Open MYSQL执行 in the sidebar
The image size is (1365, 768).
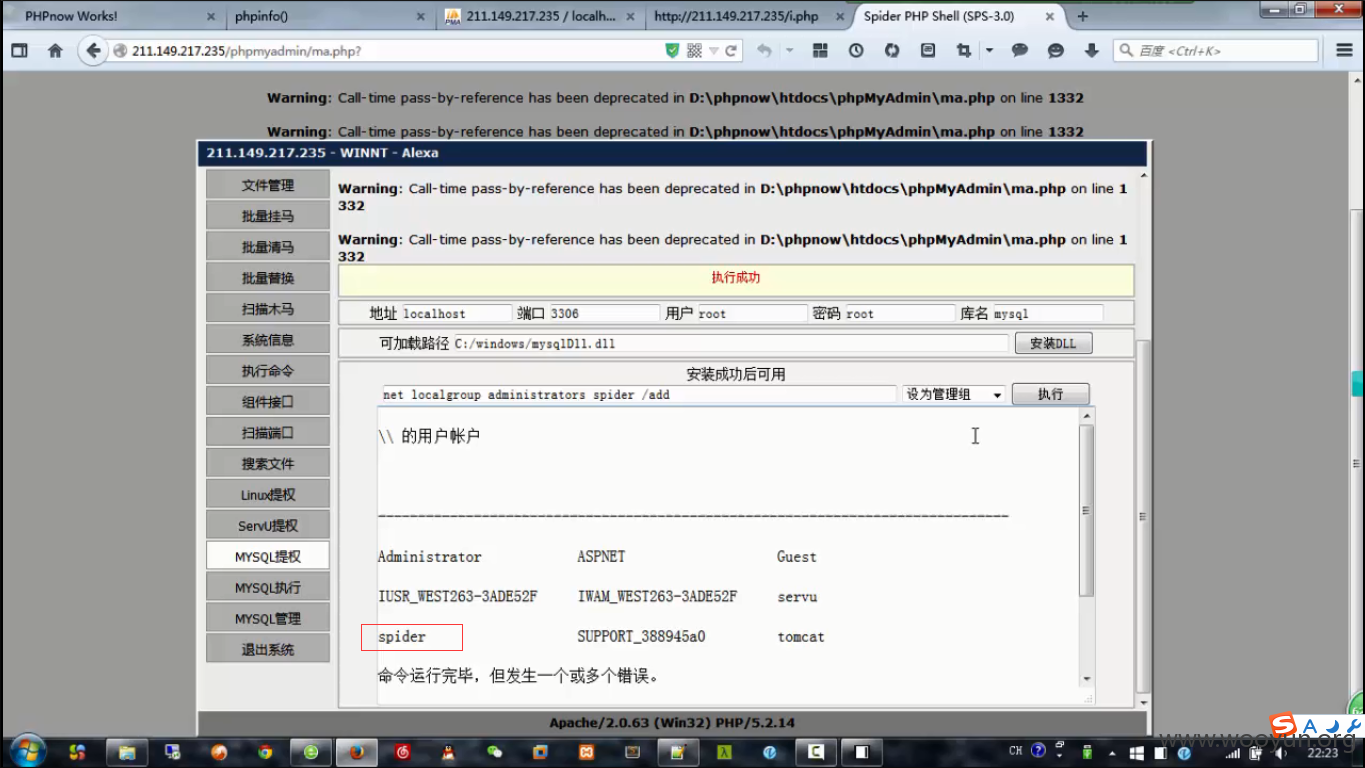(267, 588)
